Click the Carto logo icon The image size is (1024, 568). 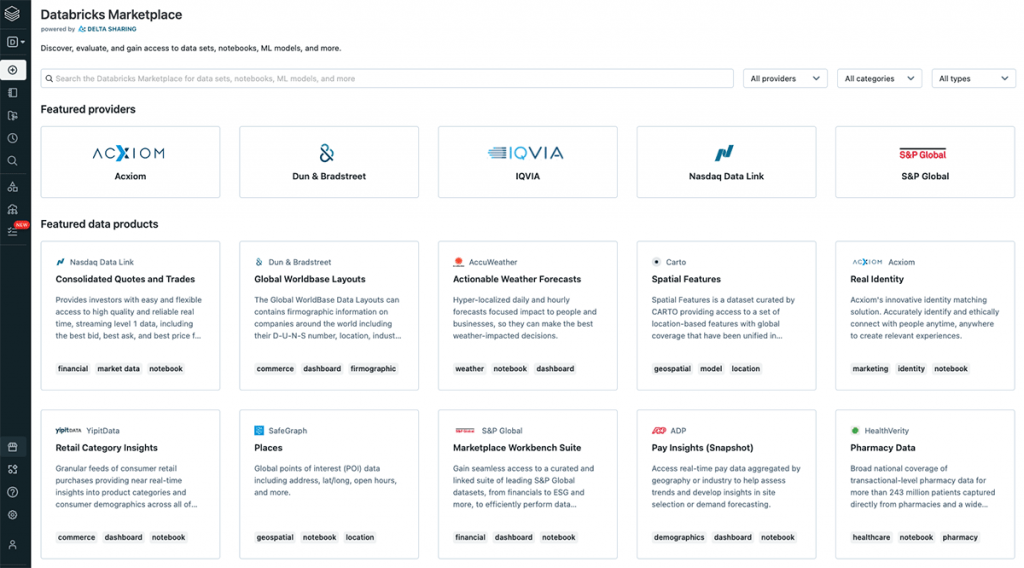(656, 262)
